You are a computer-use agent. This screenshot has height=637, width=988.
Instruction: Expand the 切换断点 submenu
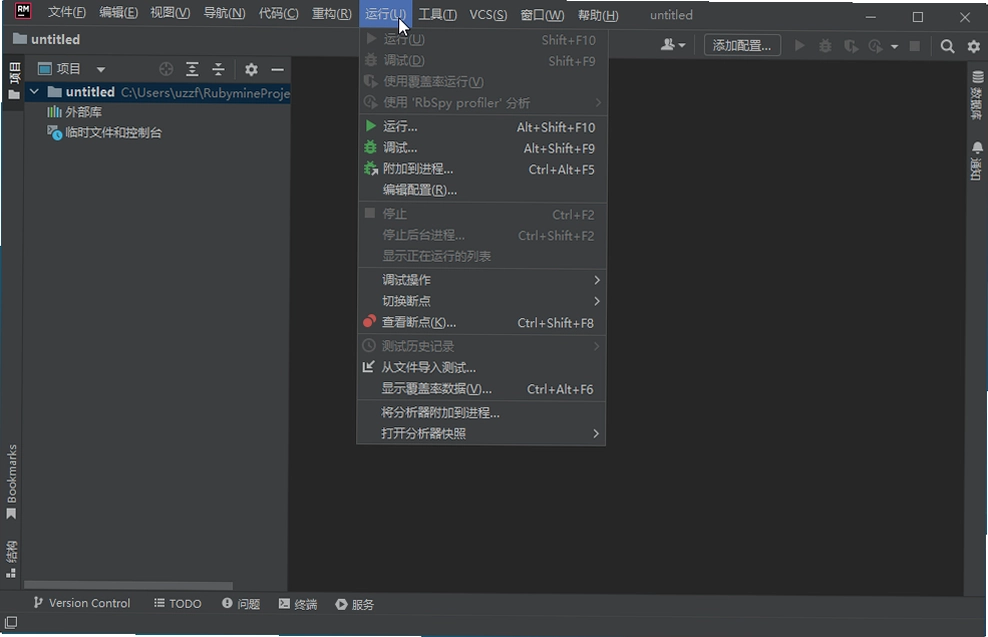tap(481, 301)
